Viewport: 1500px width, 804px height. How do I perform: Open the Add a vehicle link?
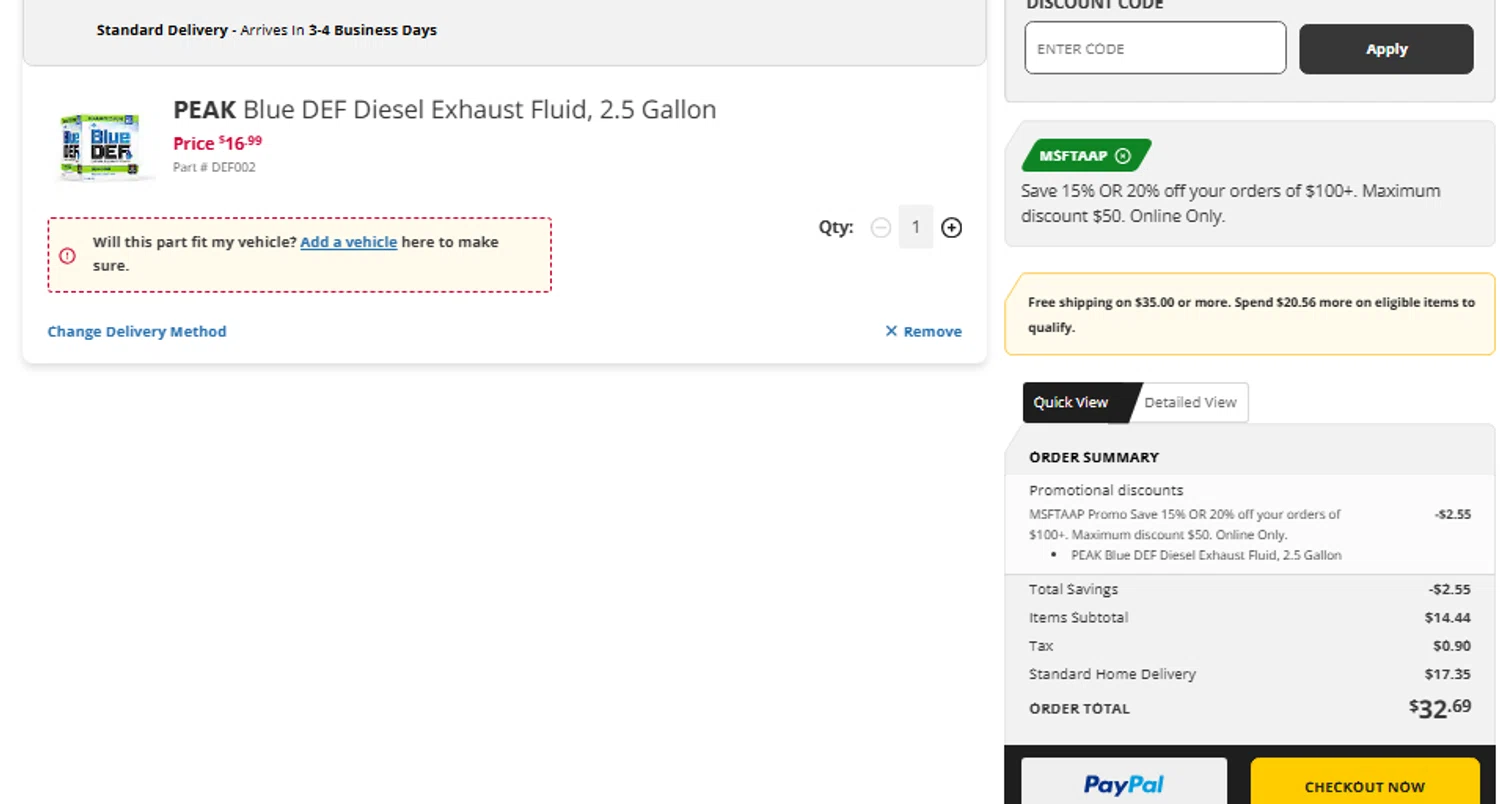coord(348,242)
